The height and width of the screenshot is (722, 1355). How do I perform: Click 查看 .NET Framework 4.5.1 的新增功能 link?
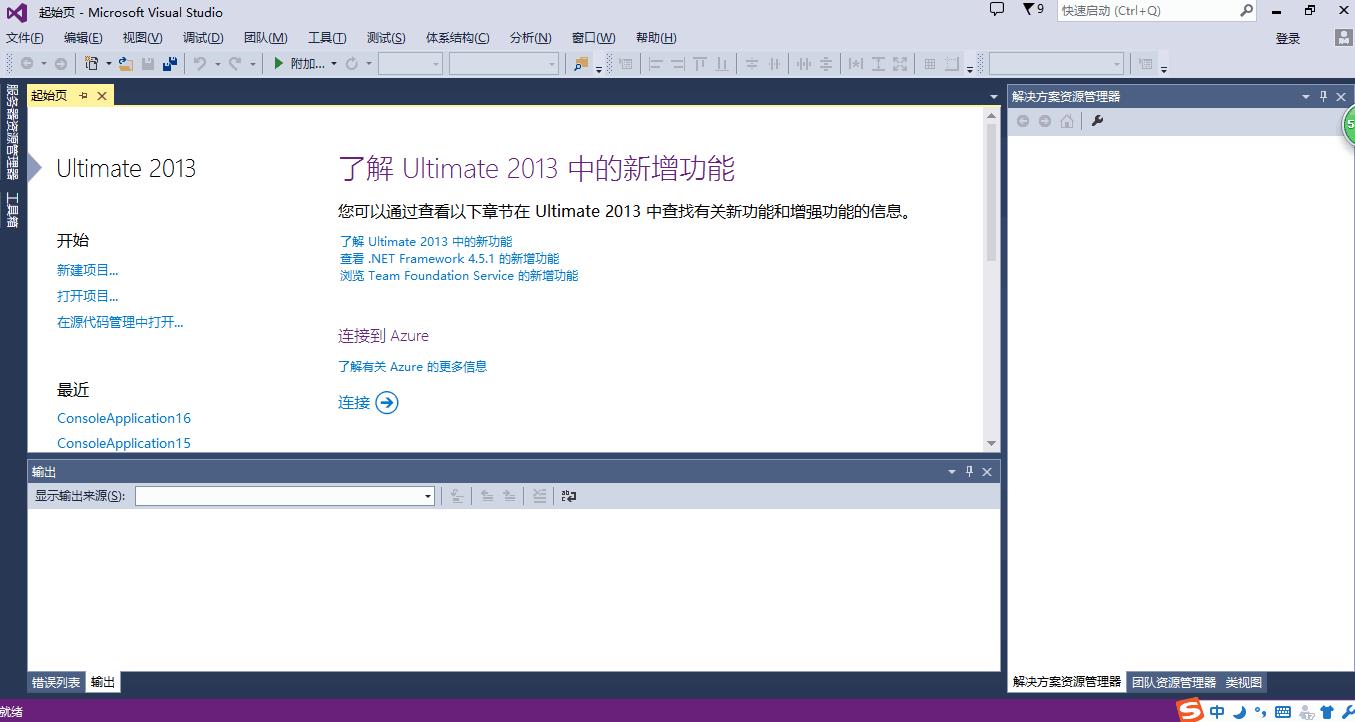pos(450,258)
